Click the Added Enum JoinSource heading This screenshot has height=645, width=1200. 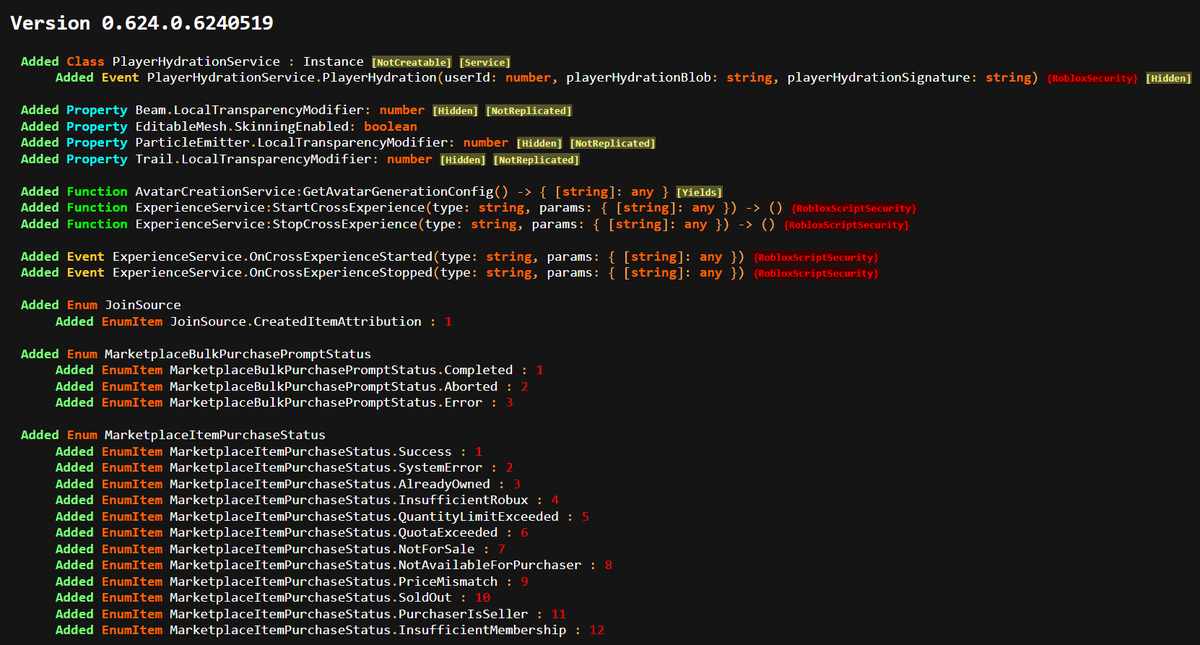coord(100,305)
